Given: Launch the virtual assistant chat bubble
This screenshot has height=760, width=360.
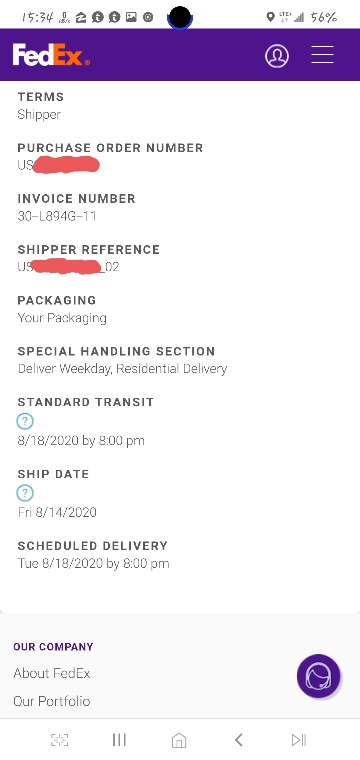Looking at the screenshot, I should point(318,676).
